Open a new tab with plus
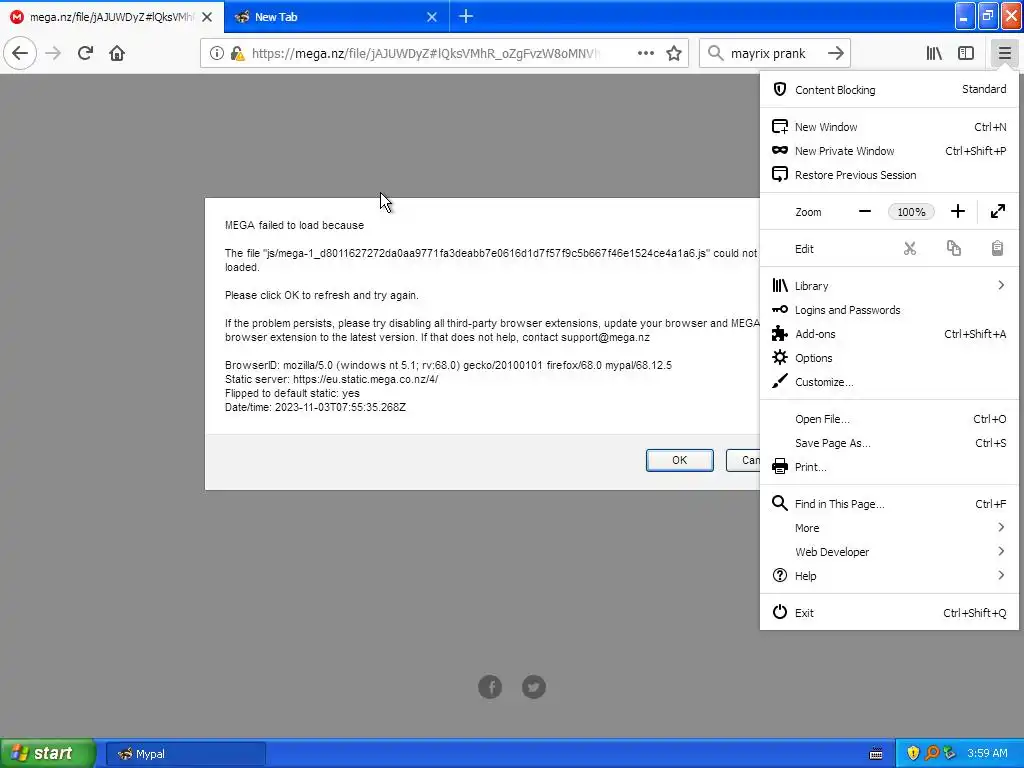The height and width of the screenshot is (768, 1024). [x=466, y=16]
